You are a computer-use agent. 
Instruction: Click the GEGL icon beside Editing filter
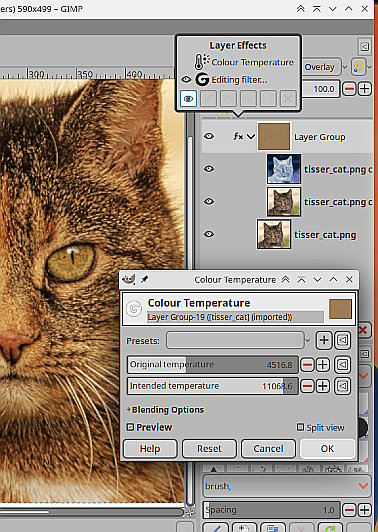click(202, 80)
